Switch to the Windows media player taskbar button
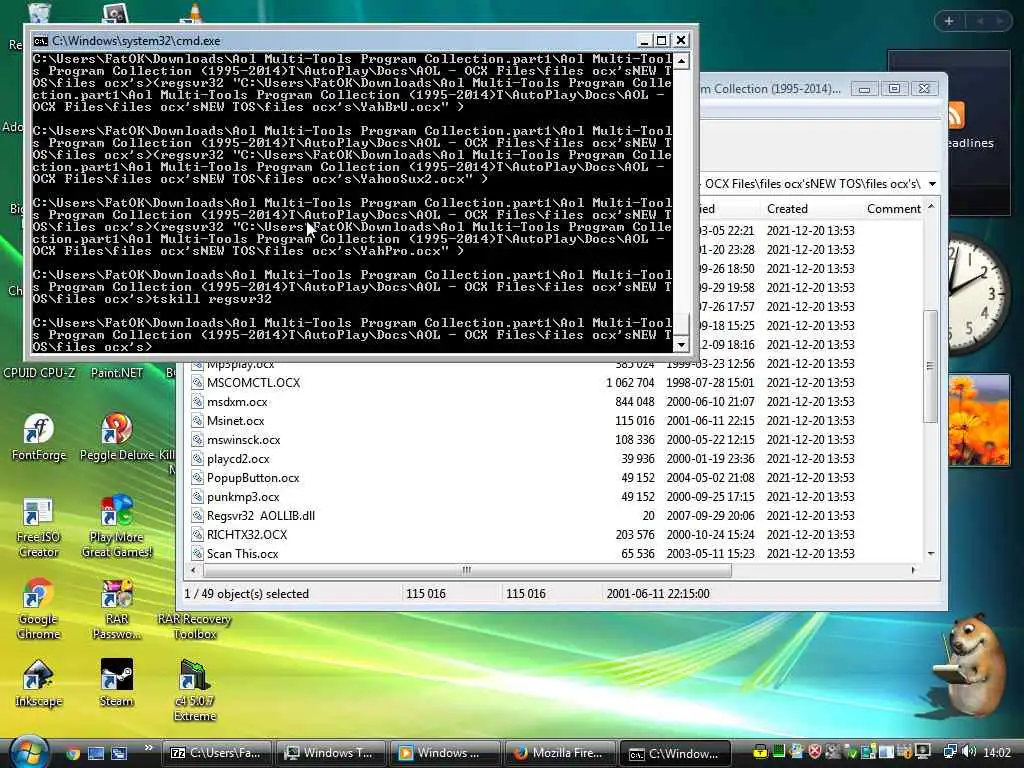1024x768 pixels. coord(445,753)
